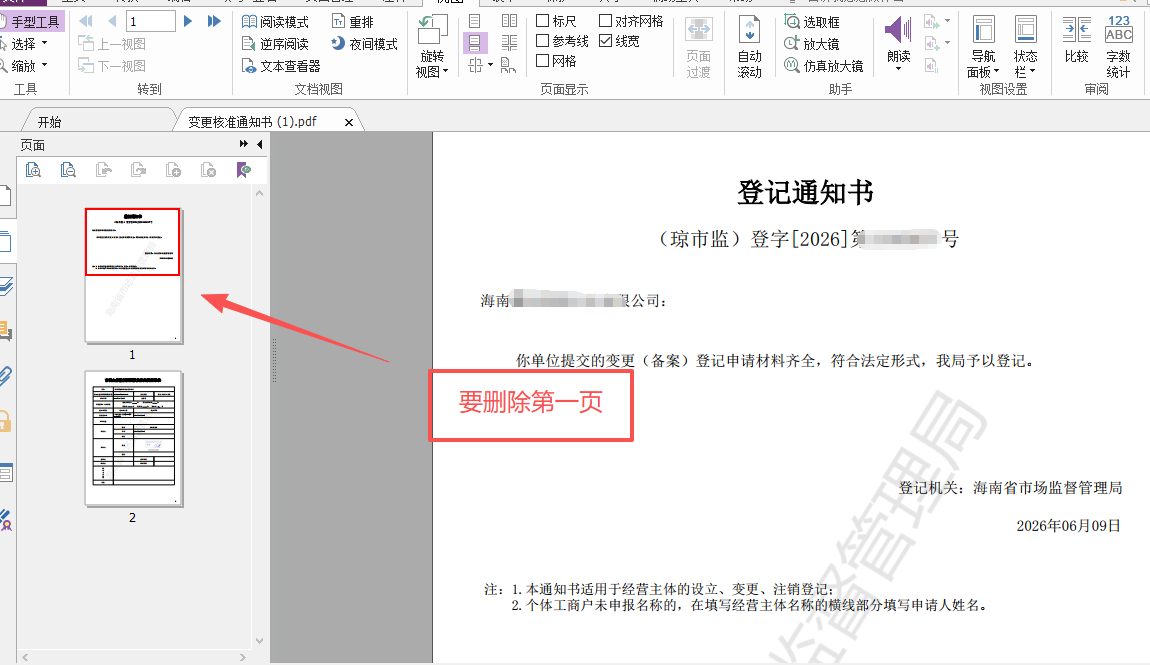The image size is (1150, 665).
Task: Open the Text Viewer (文本查看器)
Action: (281, 66)
